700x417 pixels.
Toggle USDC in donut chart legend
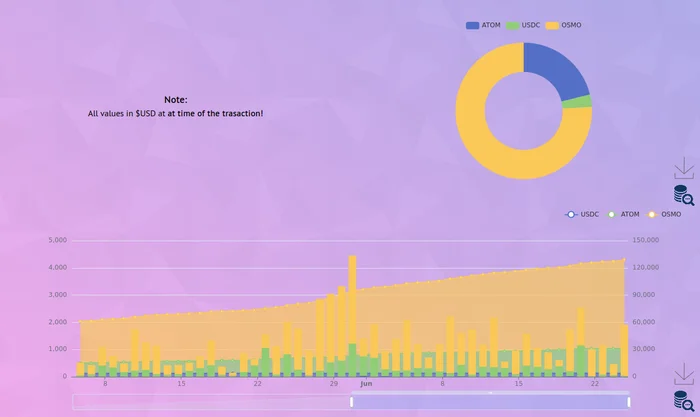[x=523, y=25]
